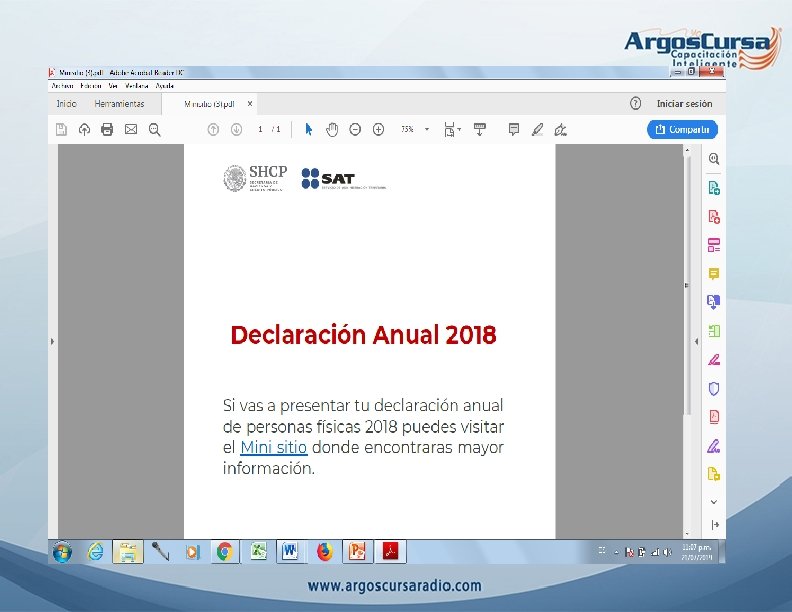Open Protect shield tool in sidebar
The image size is (792, 612).
pyautogui.click(x=714, y=389)
